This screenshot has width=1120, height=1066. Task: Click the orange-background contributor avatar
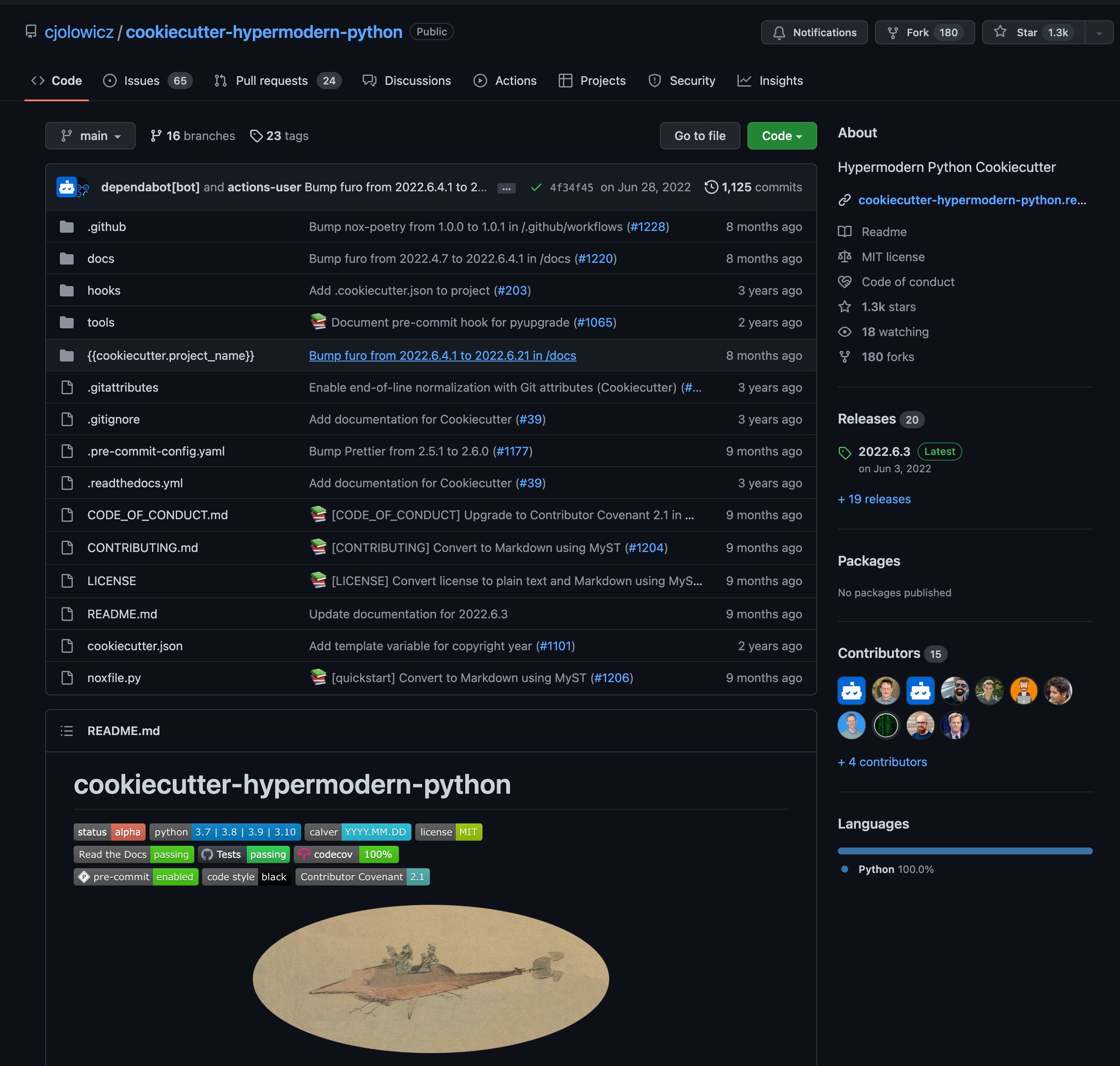(1024, 691)
